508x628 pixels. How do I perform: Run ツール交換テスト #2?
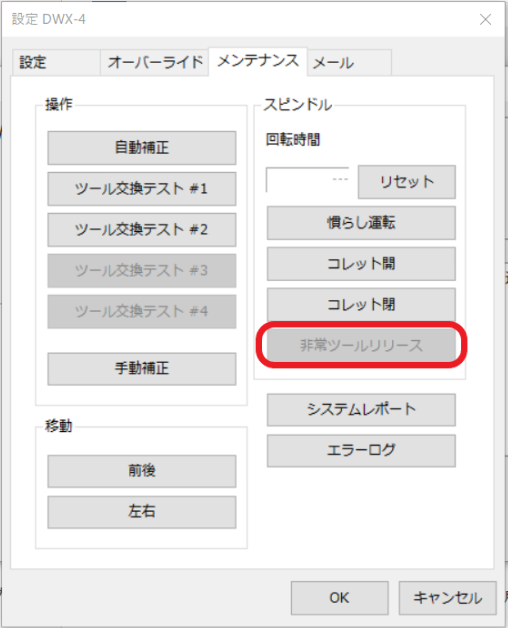click(142, 229)
